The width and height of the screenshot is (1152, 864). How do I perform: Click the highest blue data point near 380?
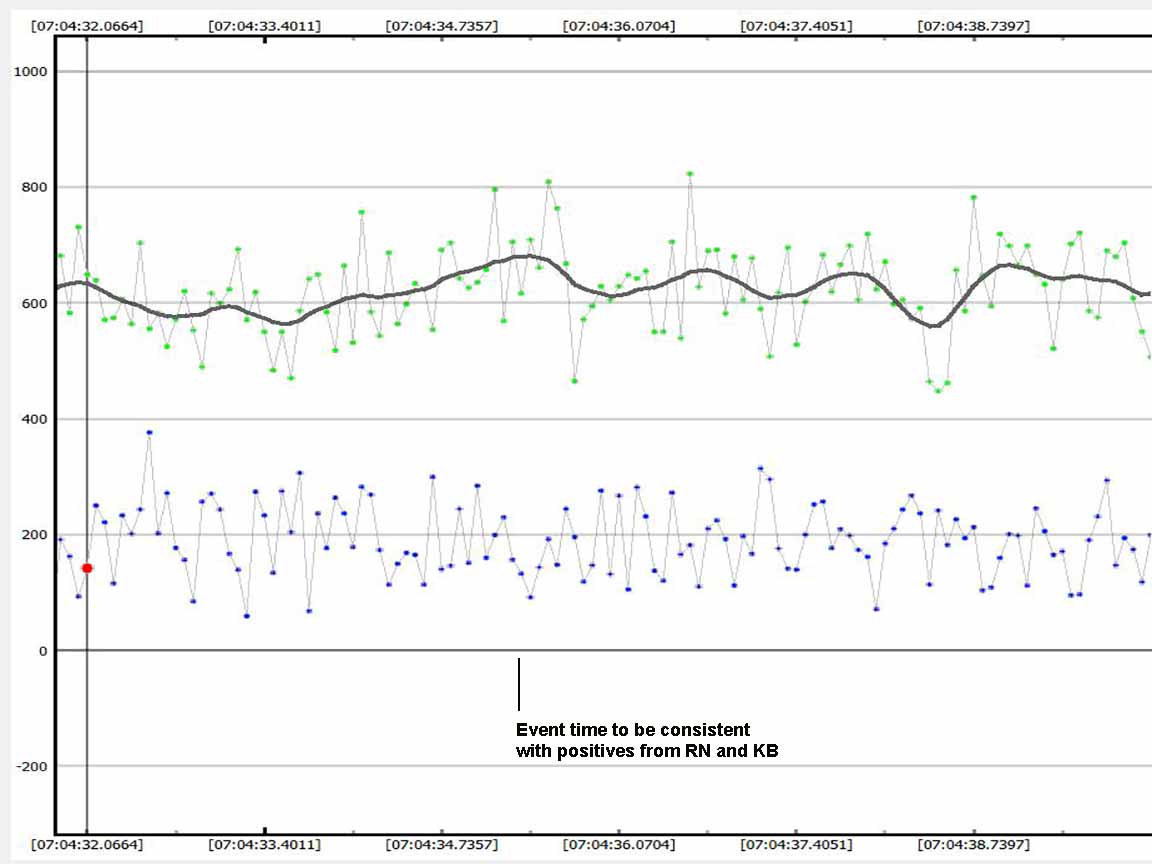[149, 432]
